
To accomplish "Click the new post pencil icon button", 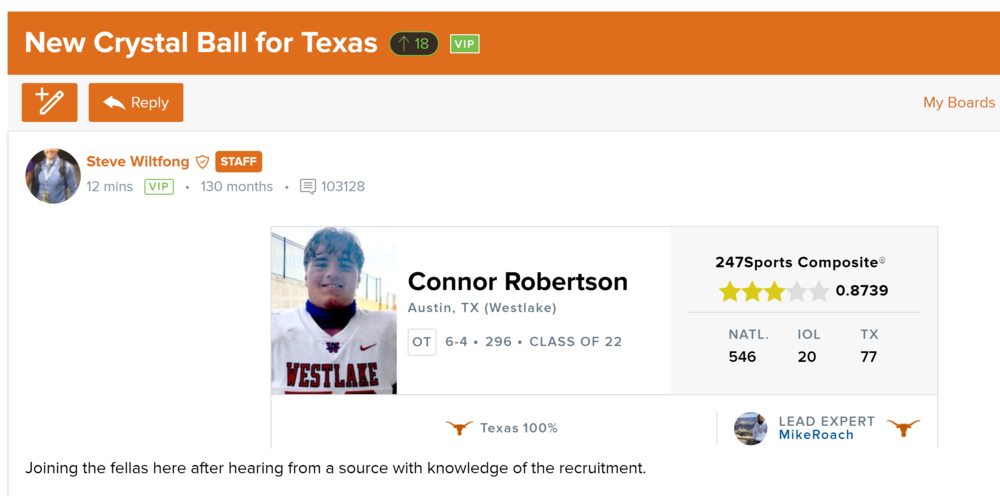I will (x=50, y=102).
